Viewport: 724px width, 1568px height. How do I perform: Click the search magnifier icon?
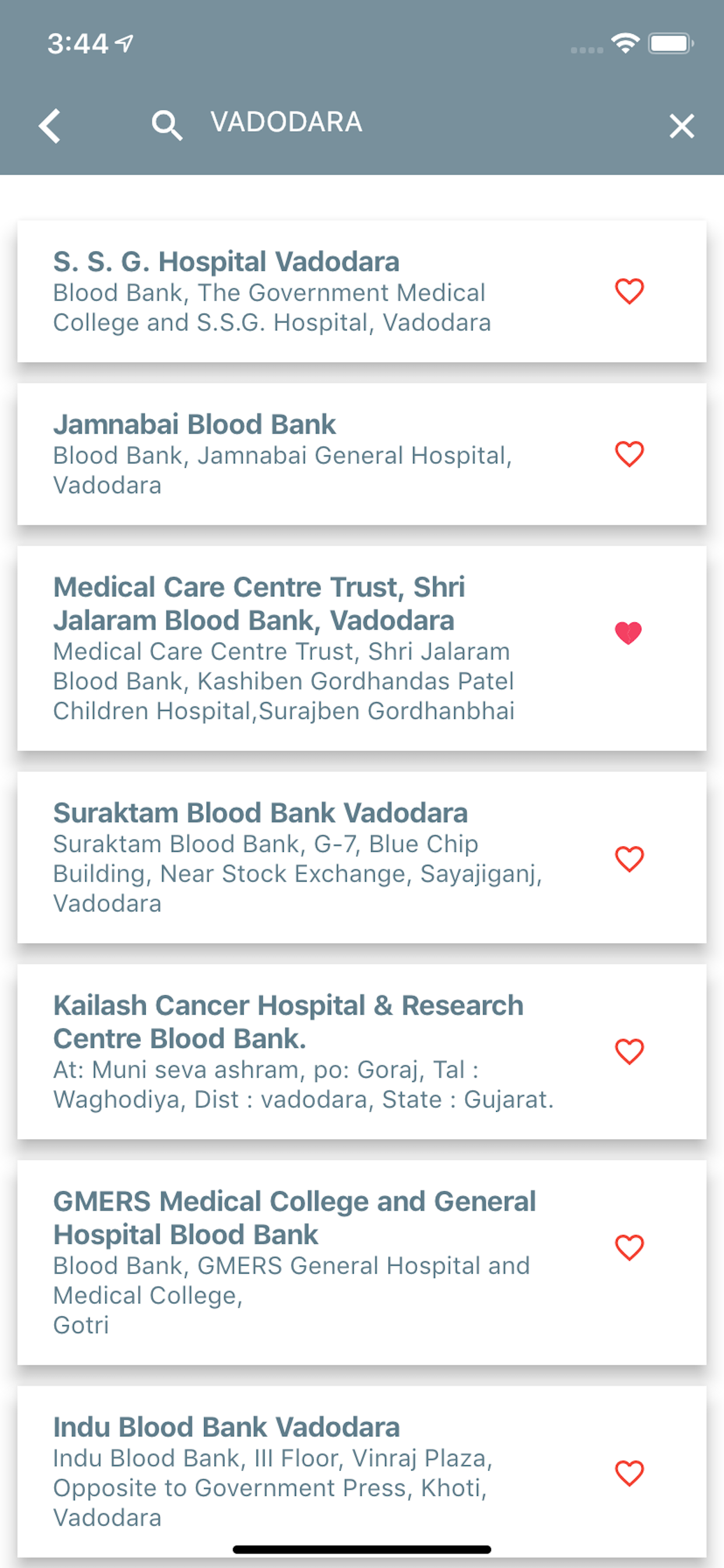[166, 125]
